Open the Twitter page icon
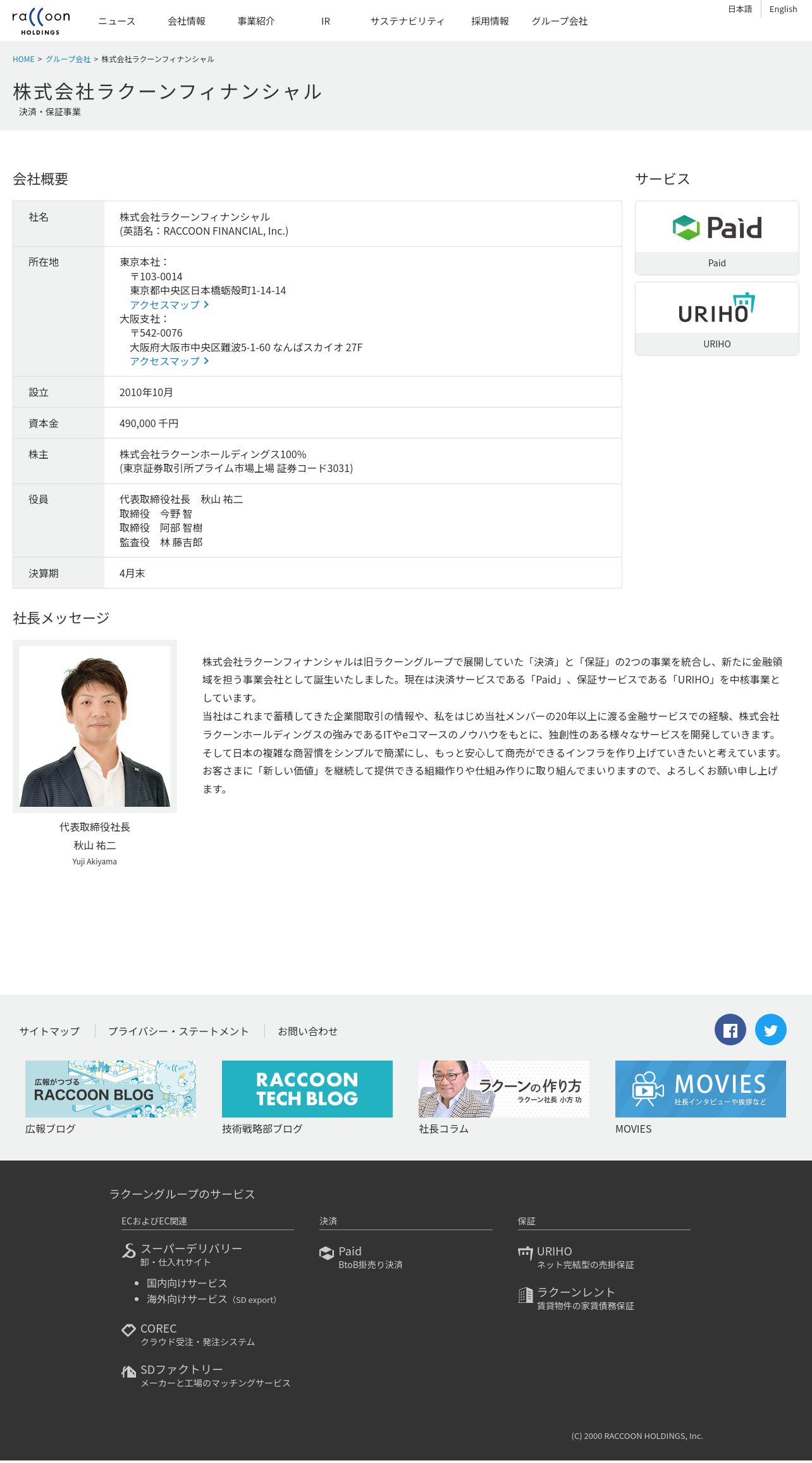 tap(771, 1030)
